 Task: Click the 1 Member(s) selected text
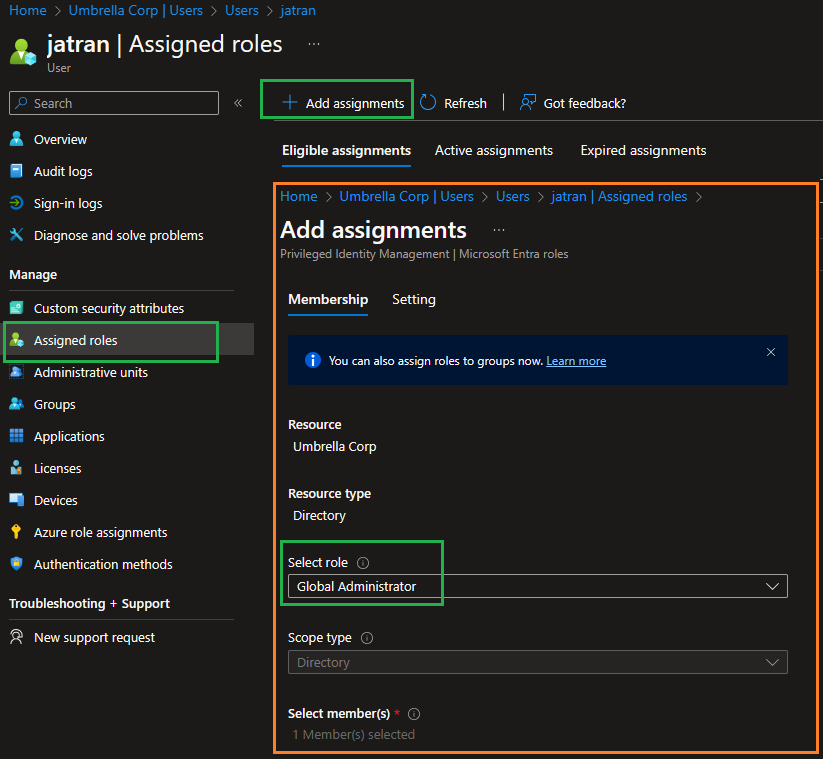(354, 735)
